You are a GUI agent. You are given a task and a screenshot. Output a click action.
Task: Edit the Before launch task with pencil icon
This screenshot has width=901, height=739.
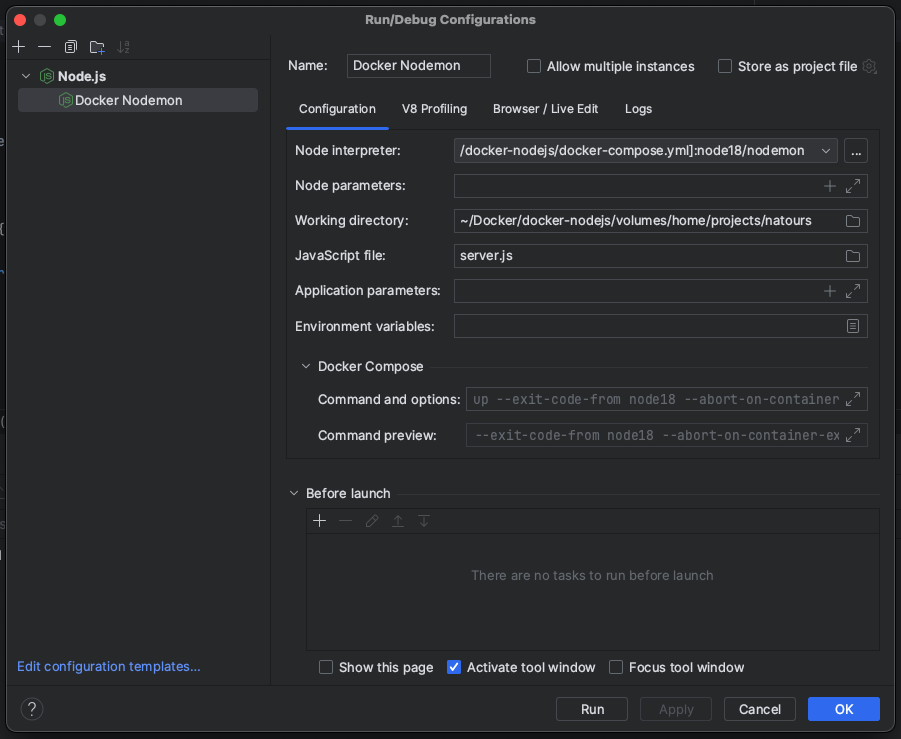pos(372,521)
